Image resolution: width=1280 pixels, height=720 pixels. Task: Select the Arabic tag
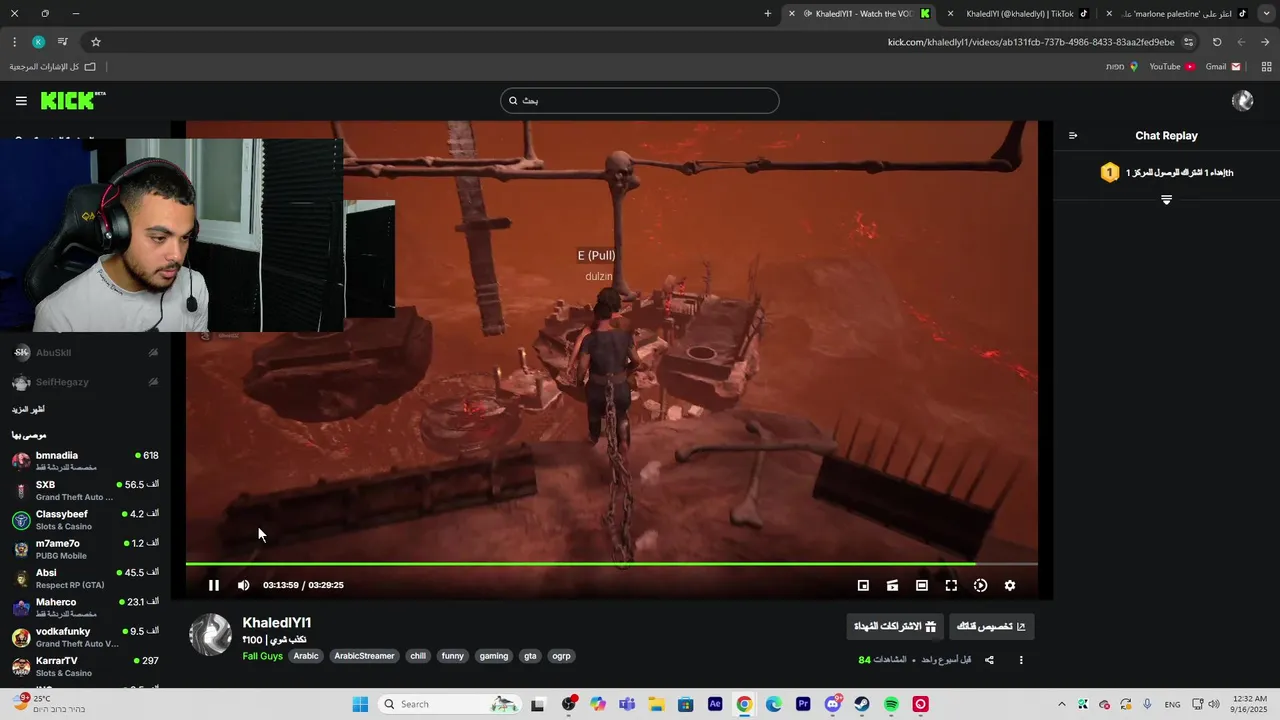pyautogui.click(x=306, y=656)
